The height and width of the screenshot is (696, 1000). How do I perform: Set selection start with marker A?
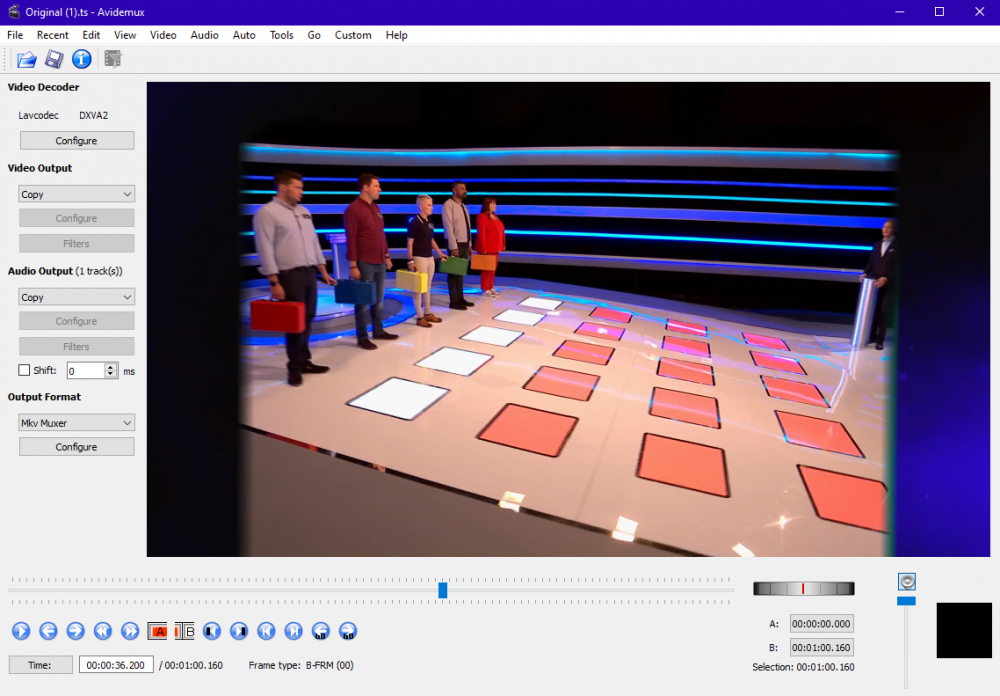point(158,631)
